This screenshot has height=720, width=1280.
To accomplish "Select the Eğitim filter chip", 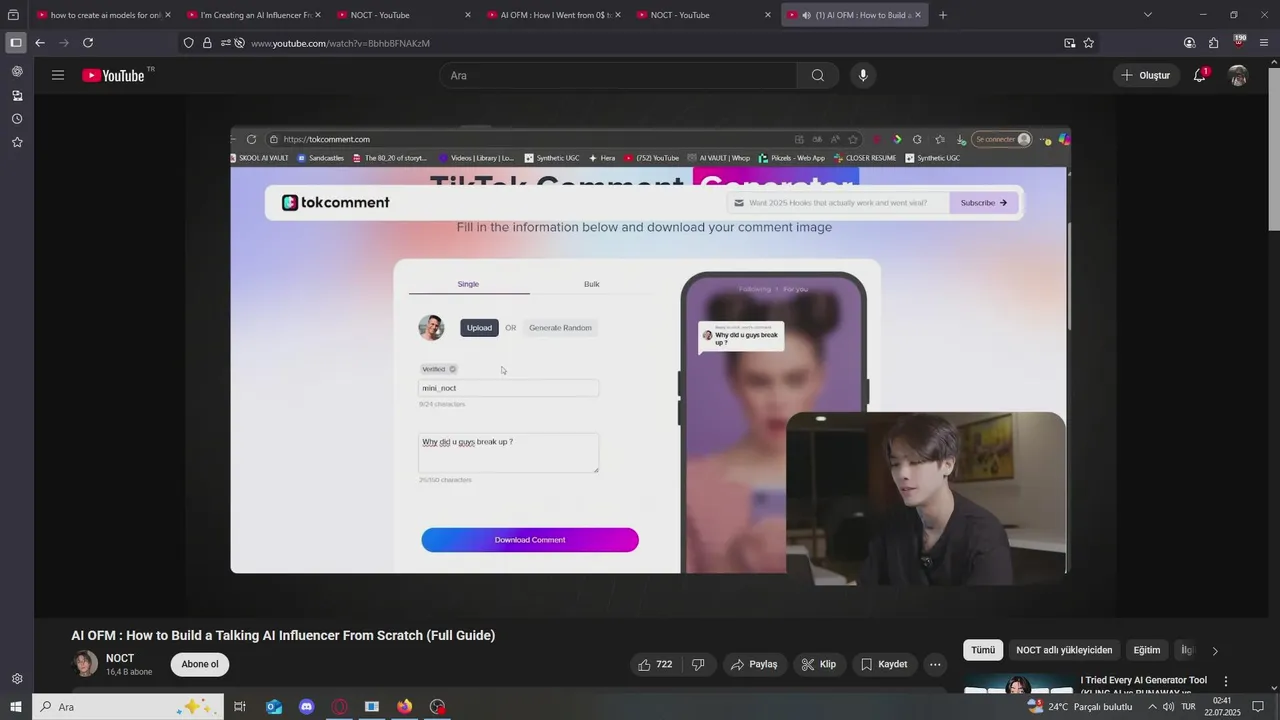I will [1147, 650].
